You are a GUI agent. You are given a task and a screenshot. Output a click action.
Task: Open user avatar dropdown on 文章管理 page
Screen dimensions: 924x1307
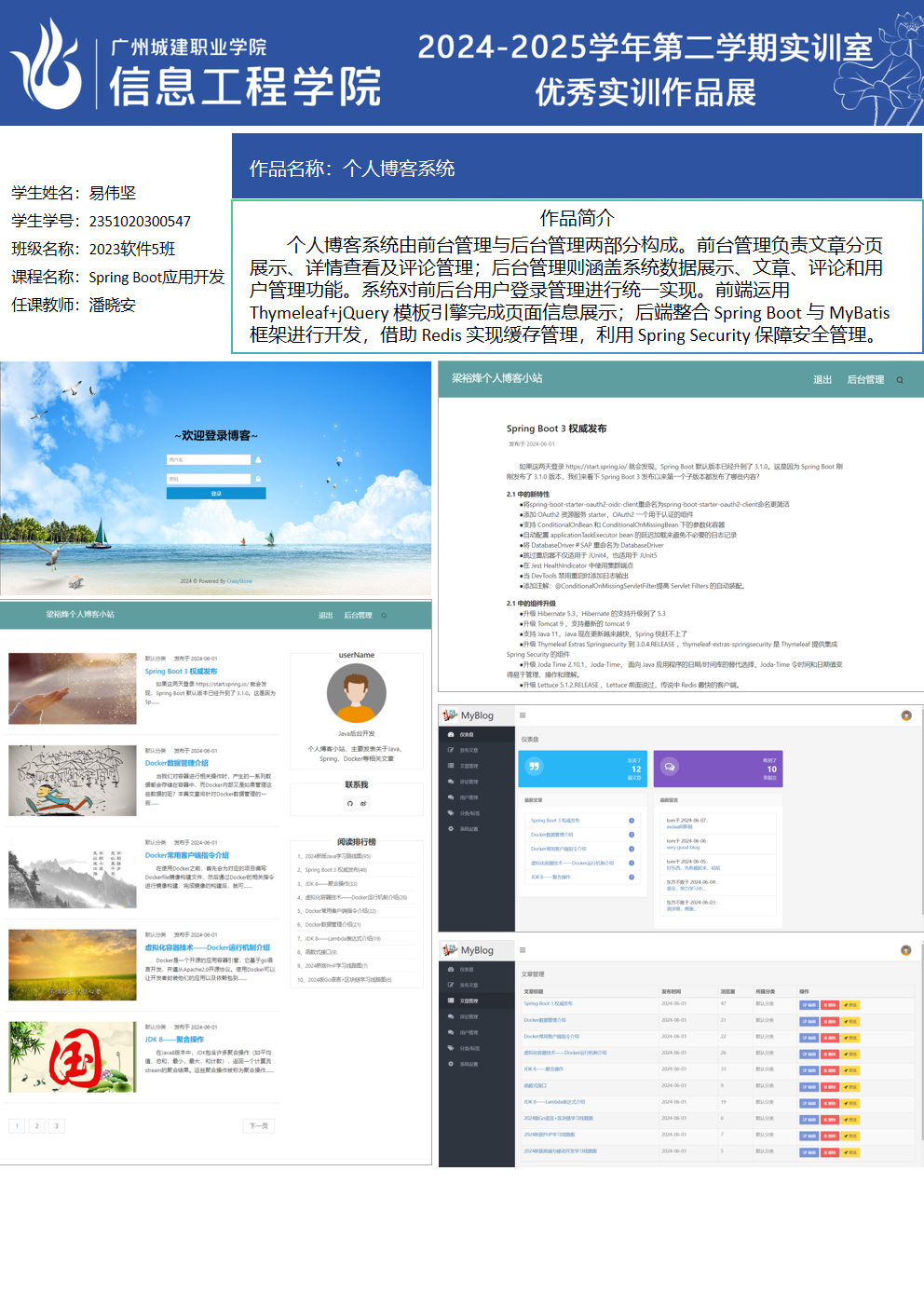pyautogui.click(x=905, y=950)
